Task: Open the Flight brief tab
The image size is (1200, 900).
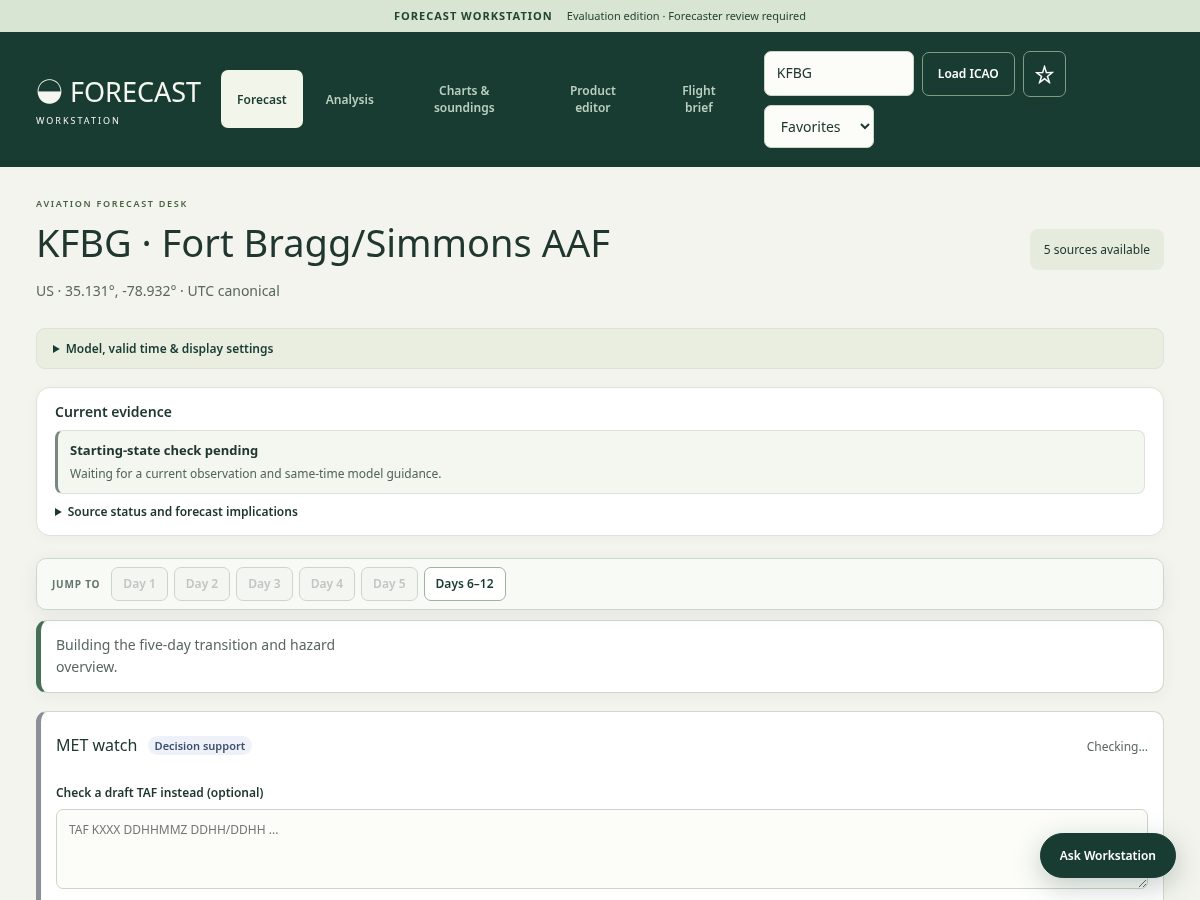Action: pyautogui.click(x=699, y=99)
